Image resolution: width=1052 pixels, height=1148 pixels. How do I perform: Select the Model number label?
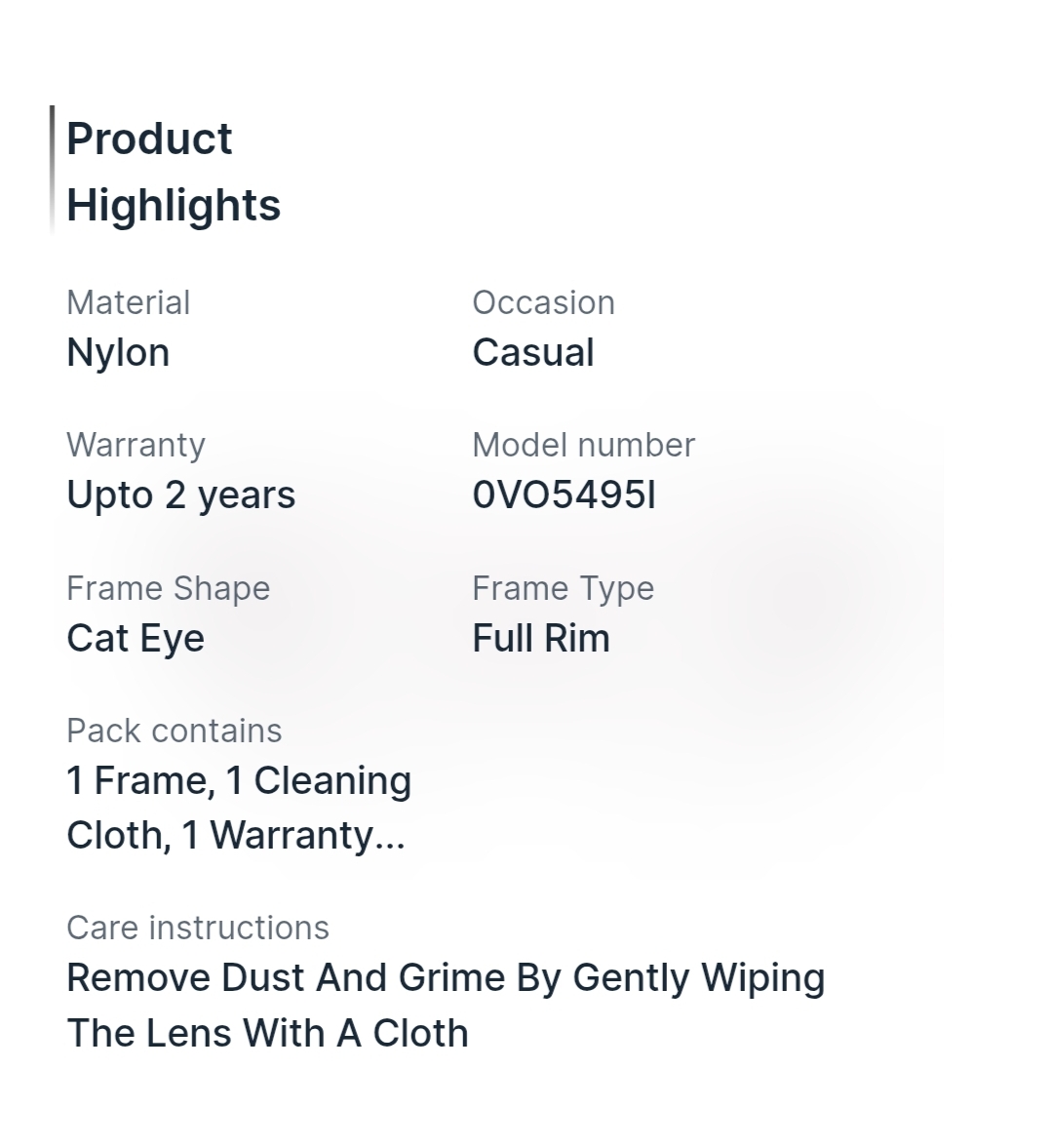[583, 445]
